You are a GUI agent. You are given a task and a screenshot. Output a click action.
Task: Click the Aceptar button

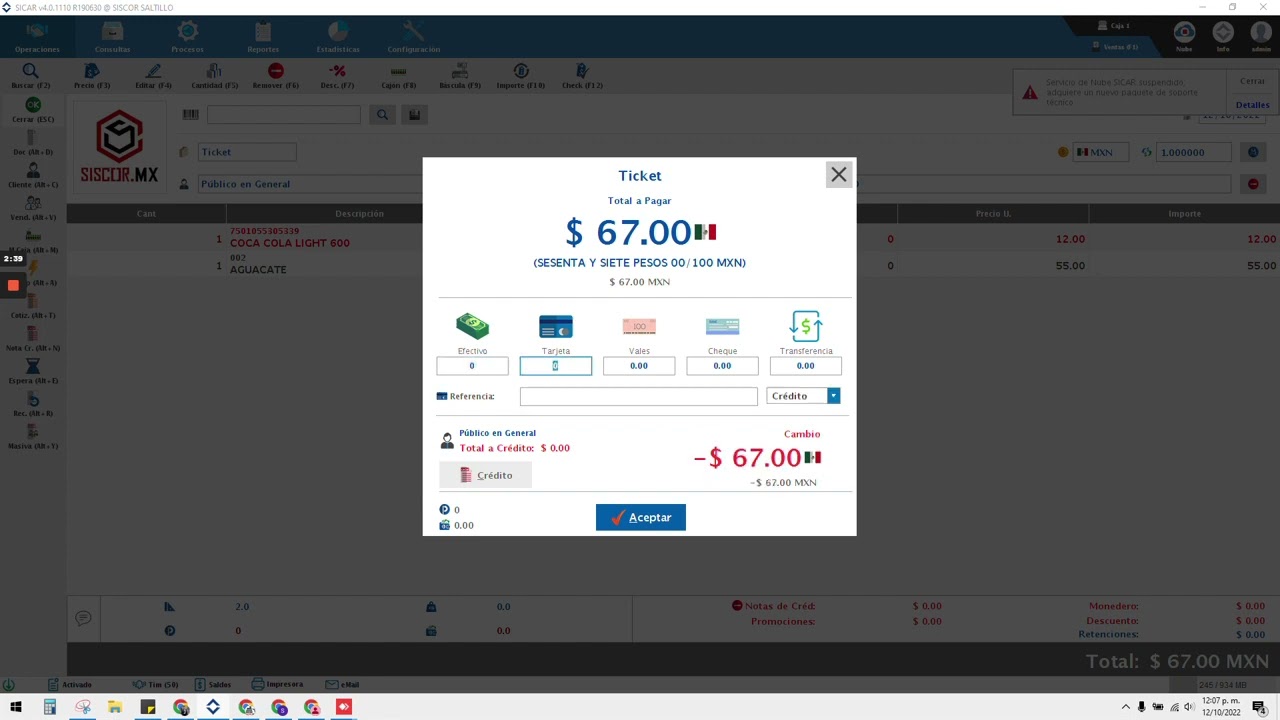641,517
